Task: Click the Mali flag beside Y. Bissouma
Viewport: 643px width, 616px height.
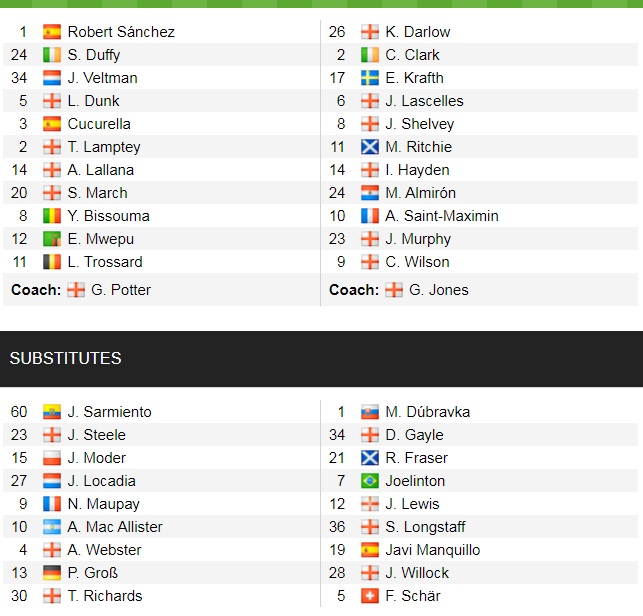Action: (52, 216)
